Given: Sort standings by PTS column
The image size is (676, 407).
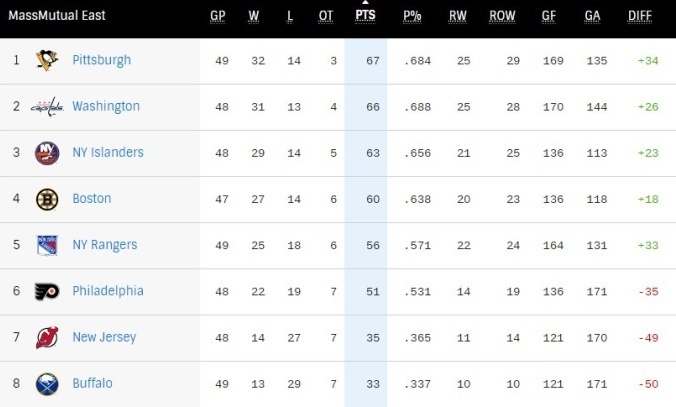Looking at the screenshot, I should click(365, 16).
